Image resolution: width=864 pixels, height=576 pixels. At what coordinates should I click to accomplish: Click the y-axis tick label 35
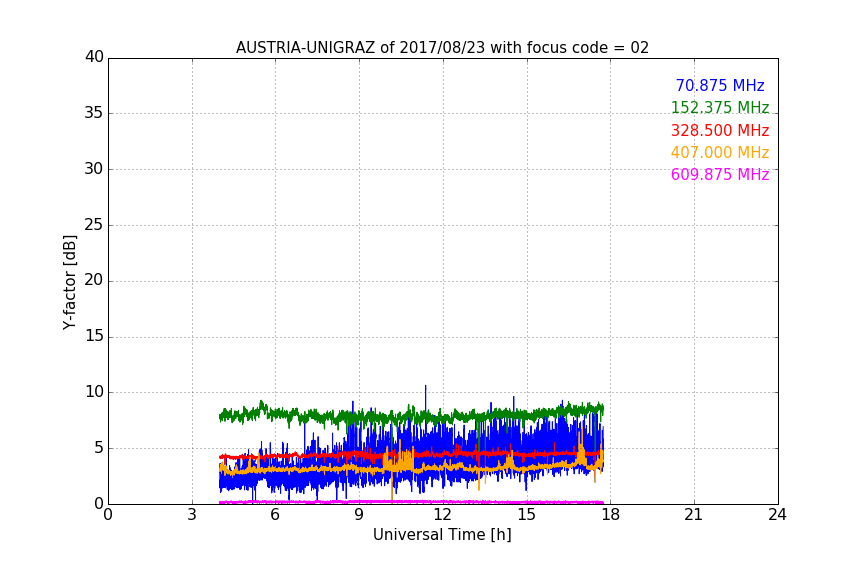point(94,113)
